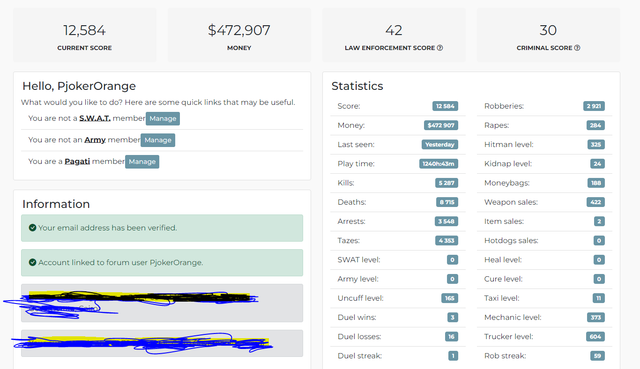Open the Pagati group link
The image size is (640, 369).
click(77, 162)
